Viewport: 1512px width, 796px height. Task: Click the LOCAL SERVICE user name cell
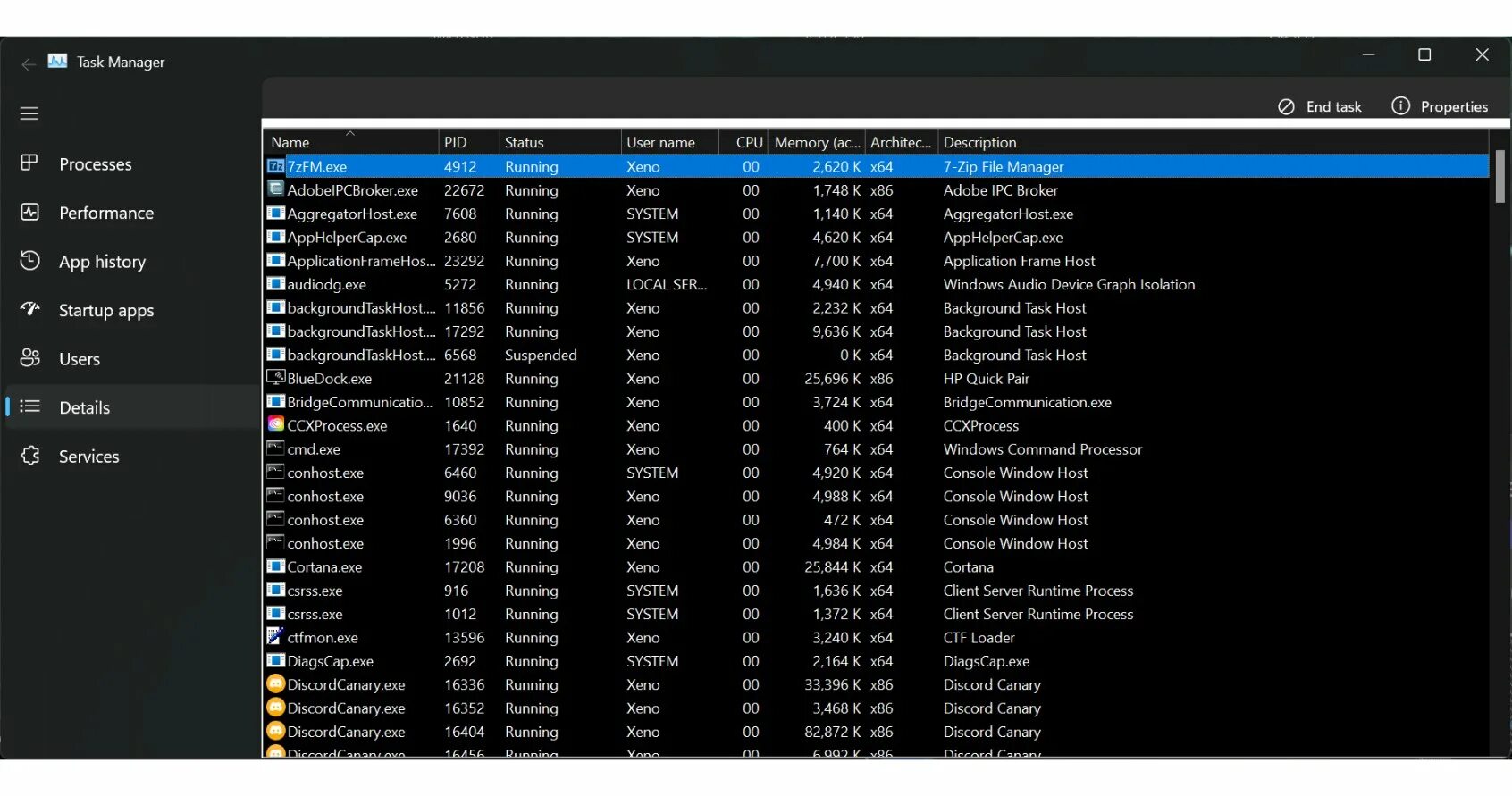click(x=667, y=284)
